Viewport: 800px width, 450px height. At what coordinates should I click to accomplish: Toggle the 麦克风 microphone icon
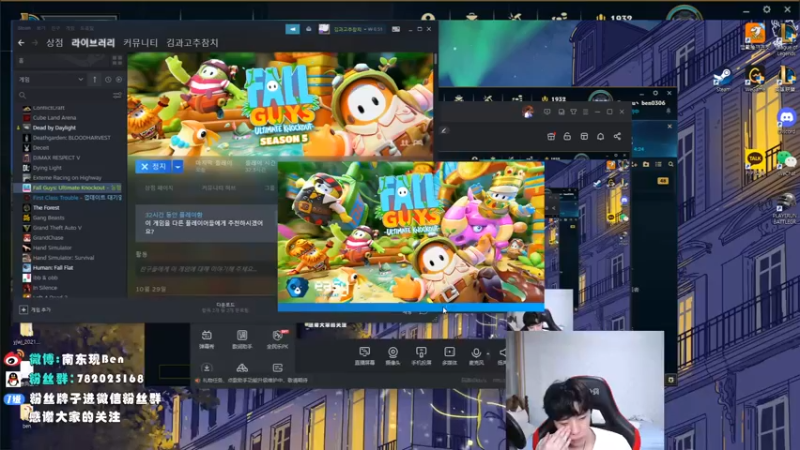point(476,356)
